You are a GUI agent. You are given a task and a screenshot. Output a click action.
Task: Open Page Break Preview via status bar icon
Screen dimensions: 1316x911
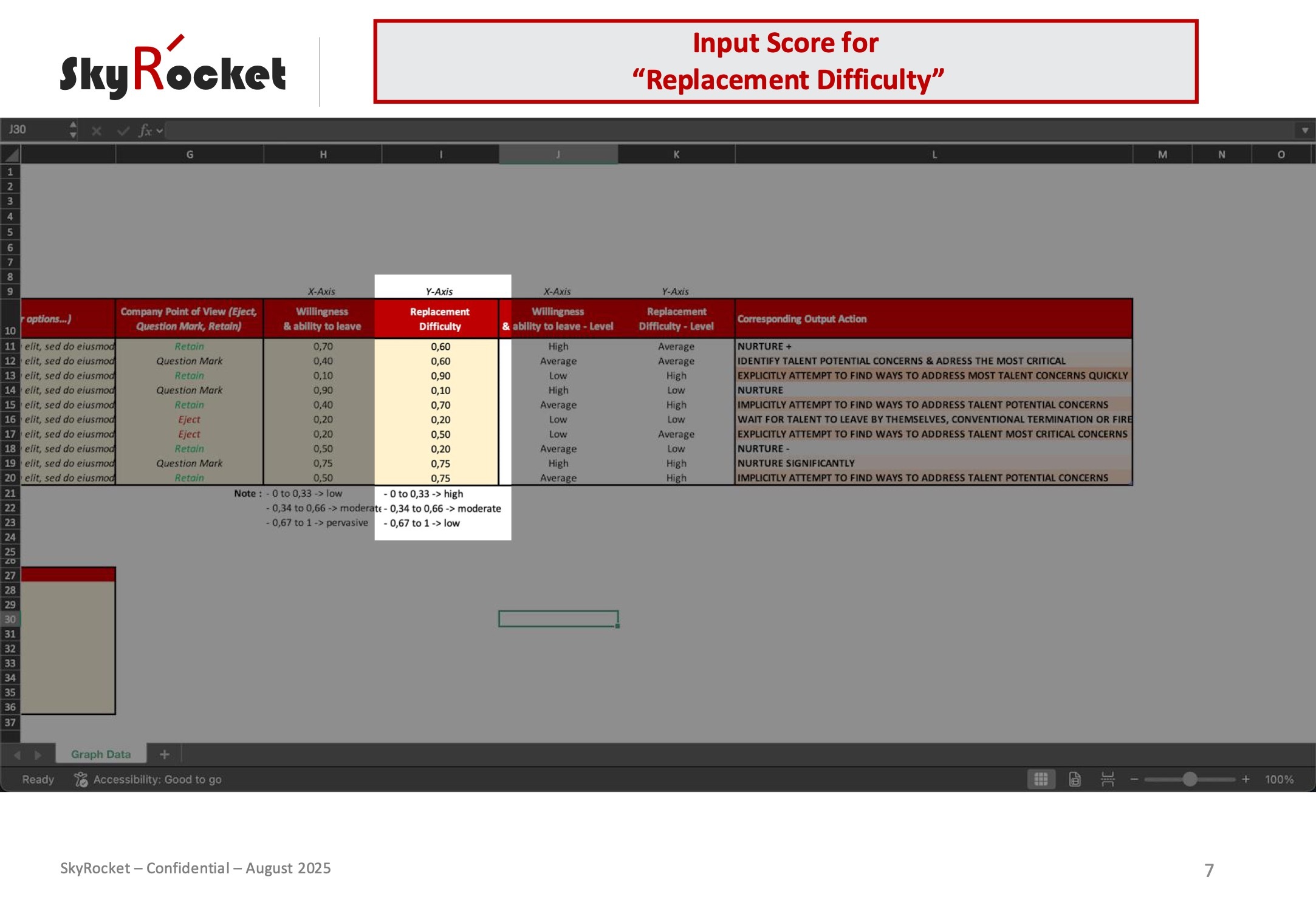pyautogui.click(x=1108, y=778)
